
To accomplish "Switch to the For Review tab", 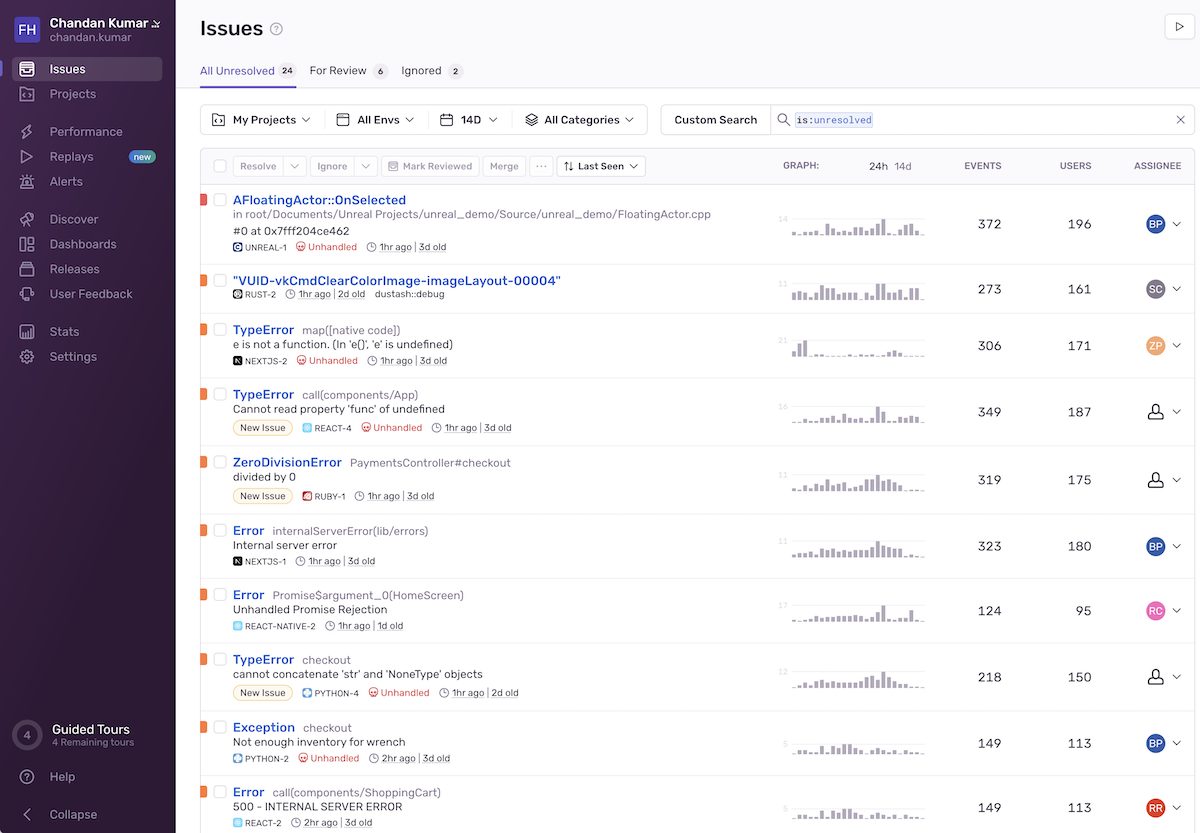I will point(338,71).
